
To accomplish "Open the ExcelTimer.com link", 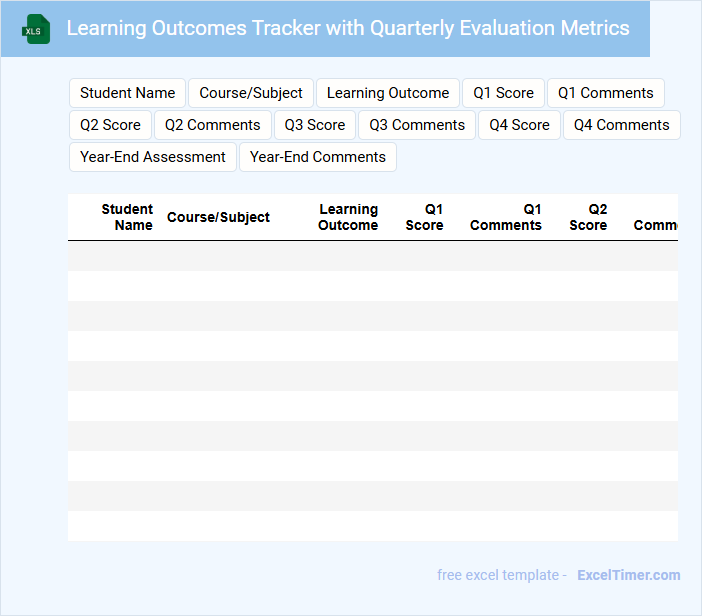I will (629, 575).
